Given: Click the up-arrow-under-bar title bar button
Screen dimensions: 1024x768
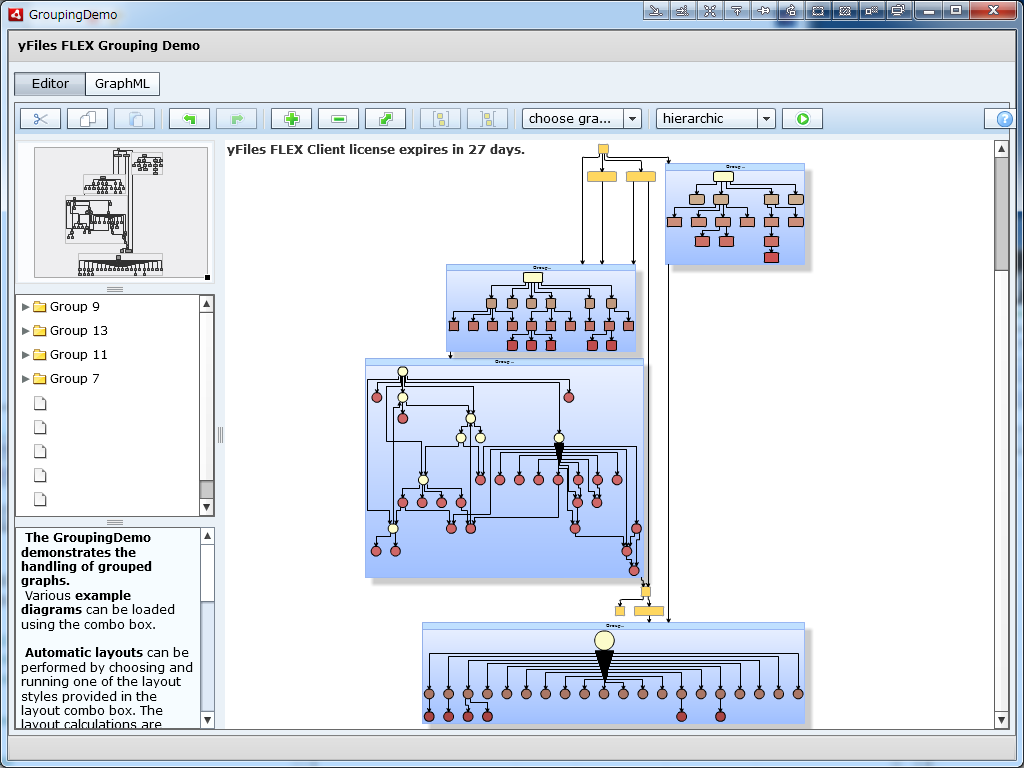Looking at the screenshot, I should [x=737, y=10].
